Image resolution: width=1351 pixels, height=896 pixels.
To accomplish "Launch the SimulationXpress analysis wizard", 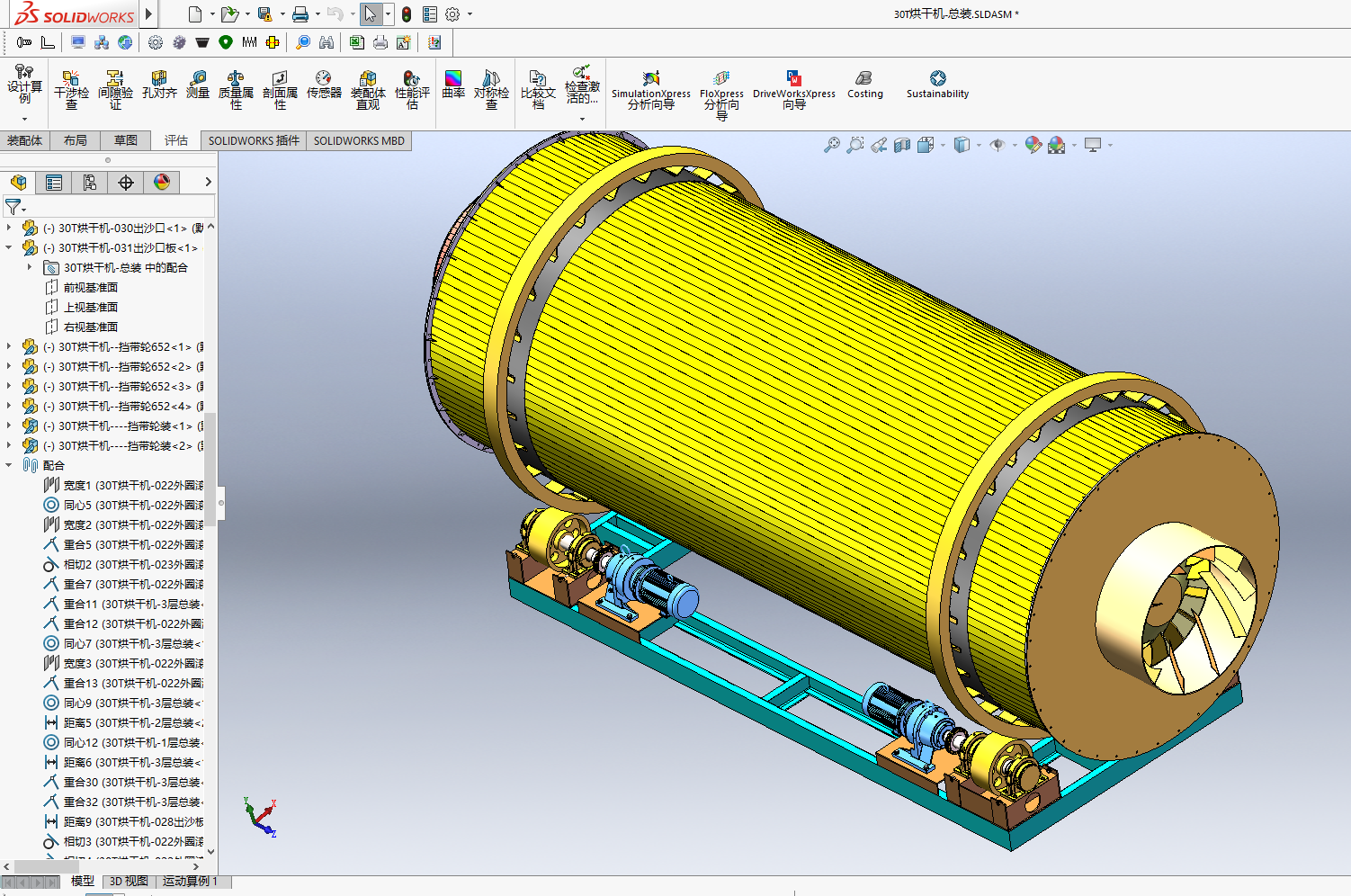I will click(651, 90).
